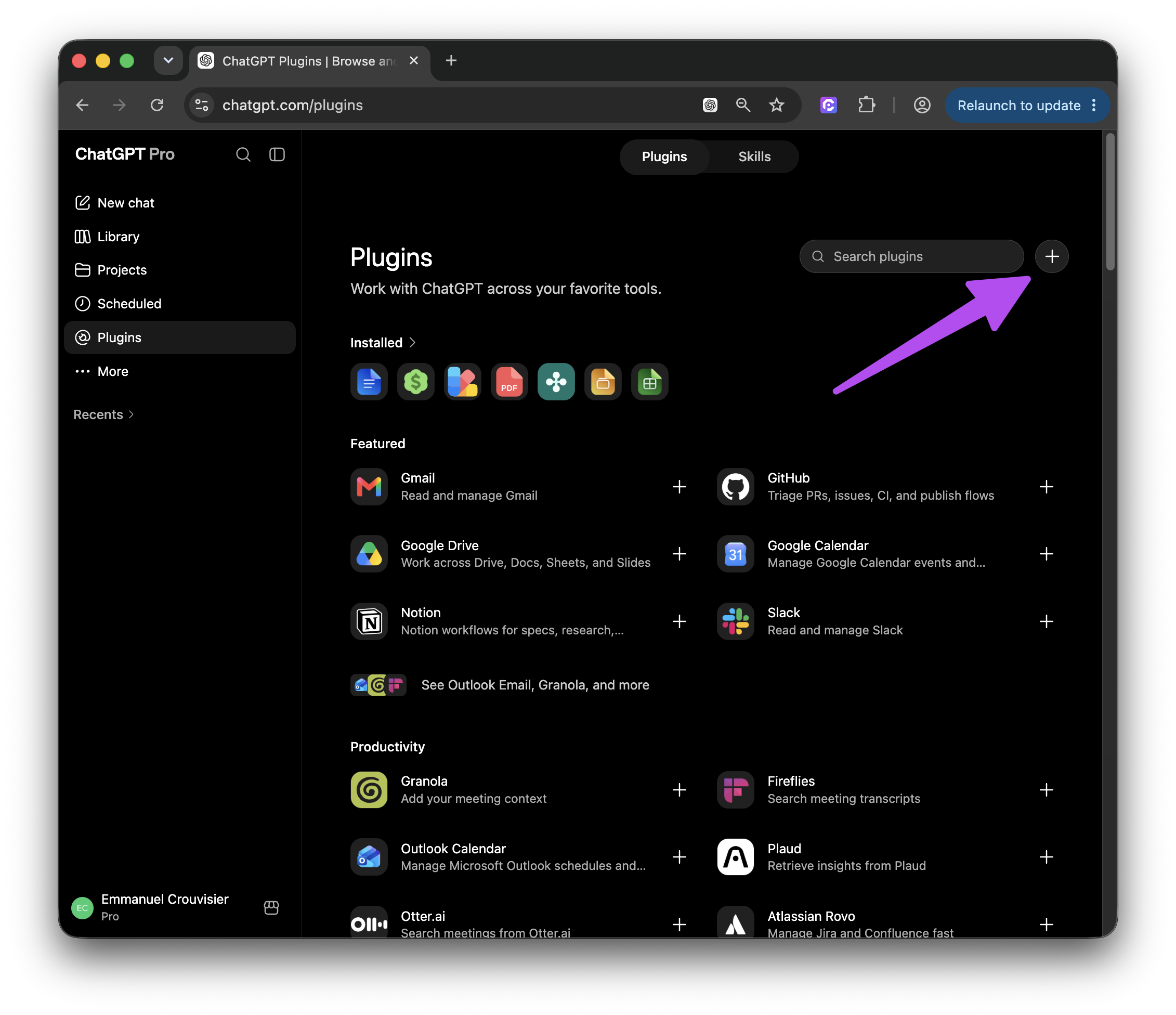Image resolution: width=1176 pixels, height=1015 pixels.
Task: Click the round plus button beside Search plugins
Action: pyautogui.click(x=1052, y=256)
